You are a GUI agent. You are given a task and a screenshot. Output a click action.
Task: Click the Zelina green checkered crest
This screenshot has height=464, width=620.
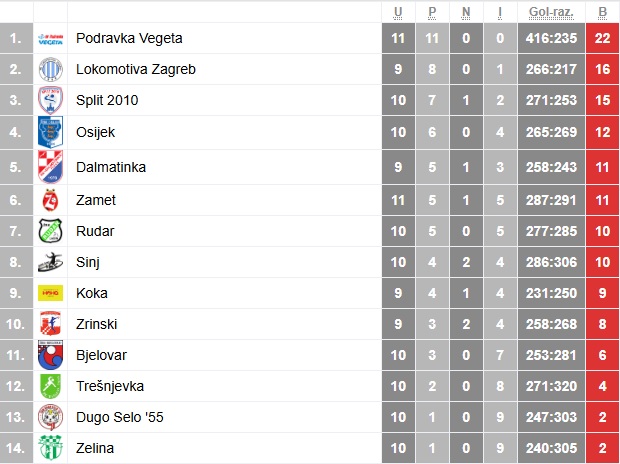50,448
